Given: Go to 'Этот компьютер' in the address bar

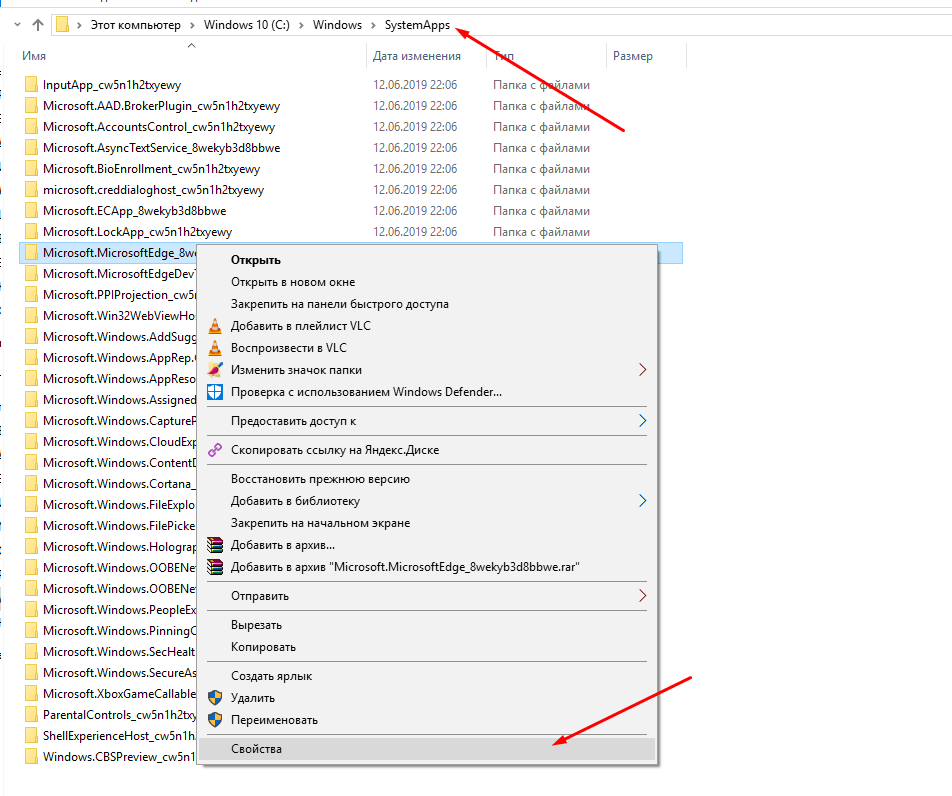Looking at the screenshot, I should pos(136,25).
